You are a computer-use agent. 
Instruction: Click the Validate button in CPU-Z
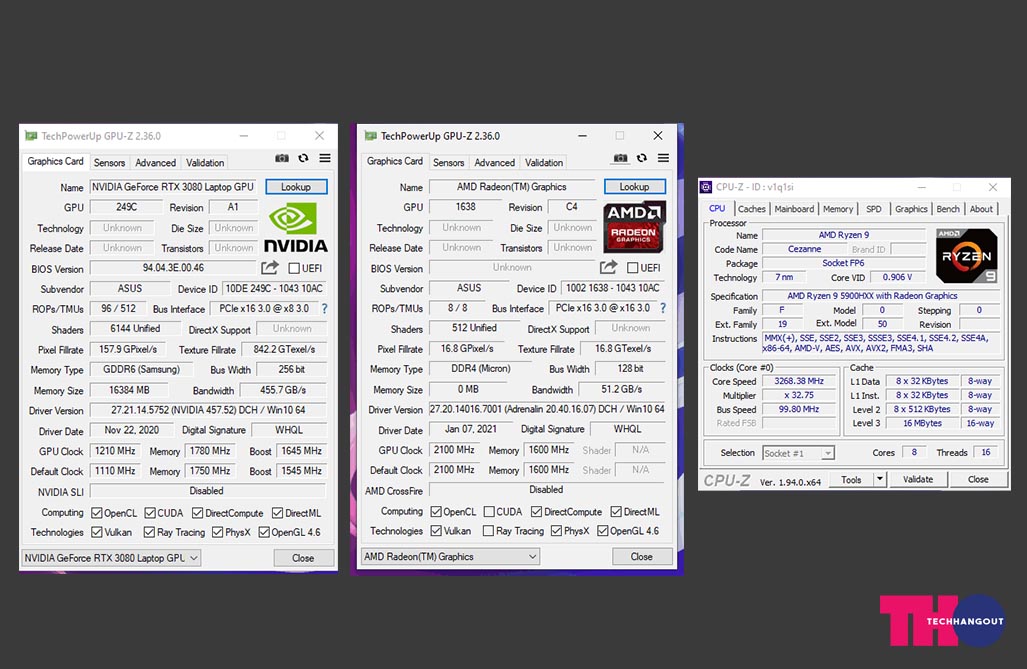tap(918, 479)
